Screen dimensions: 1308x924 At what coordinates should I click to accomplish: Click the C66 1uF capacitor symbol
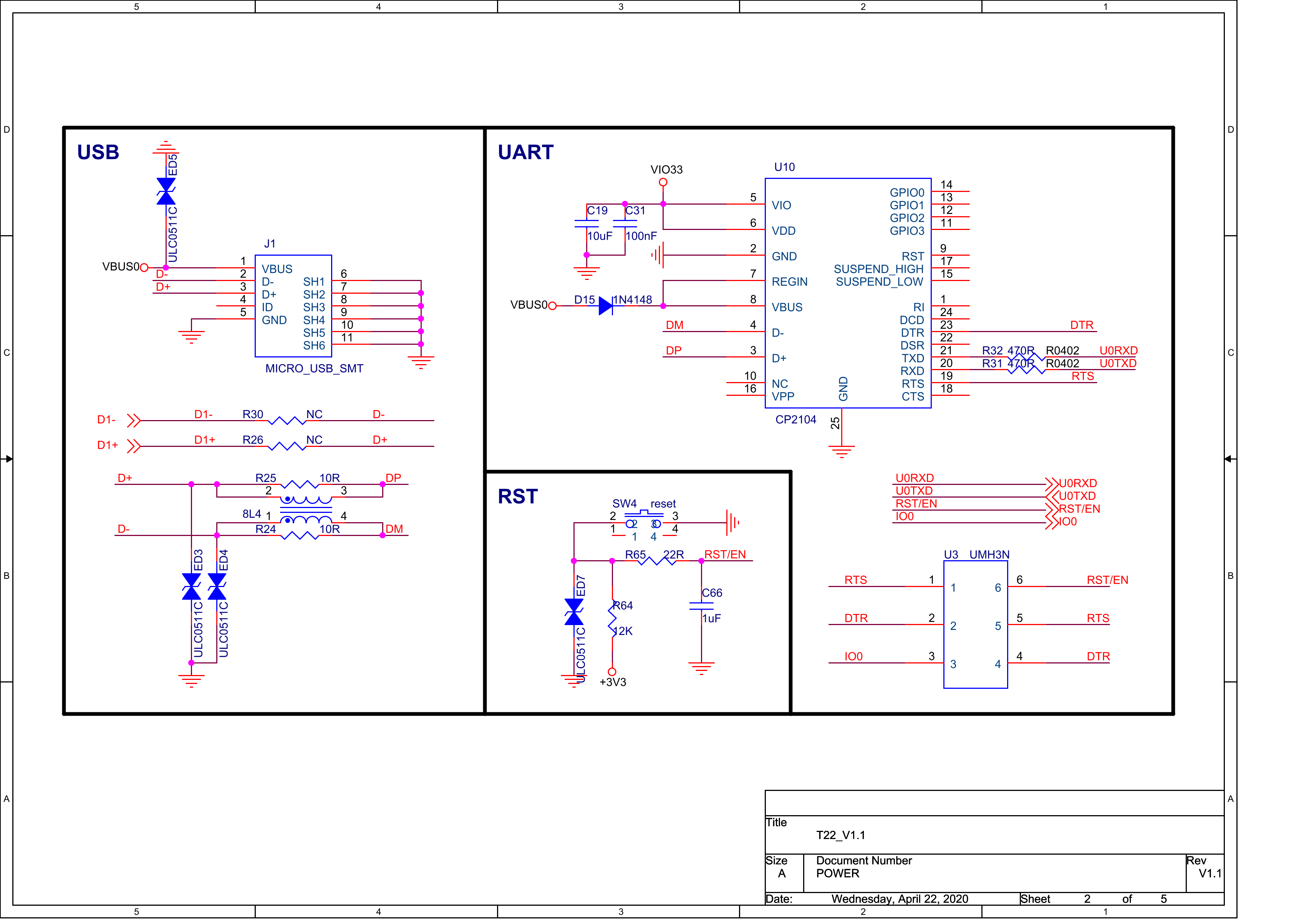(701, 606)
